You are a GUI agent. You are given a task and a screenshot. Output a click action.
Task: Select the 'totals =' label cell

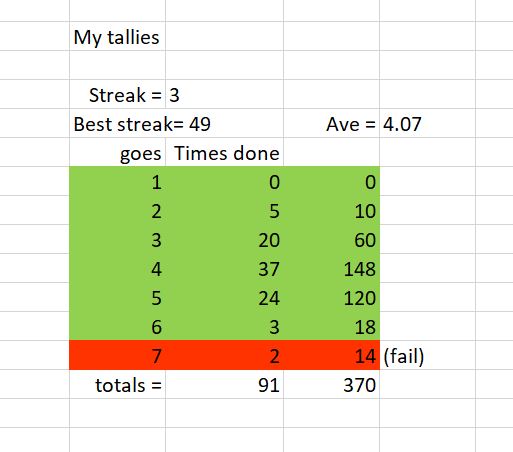click(117, 384)
